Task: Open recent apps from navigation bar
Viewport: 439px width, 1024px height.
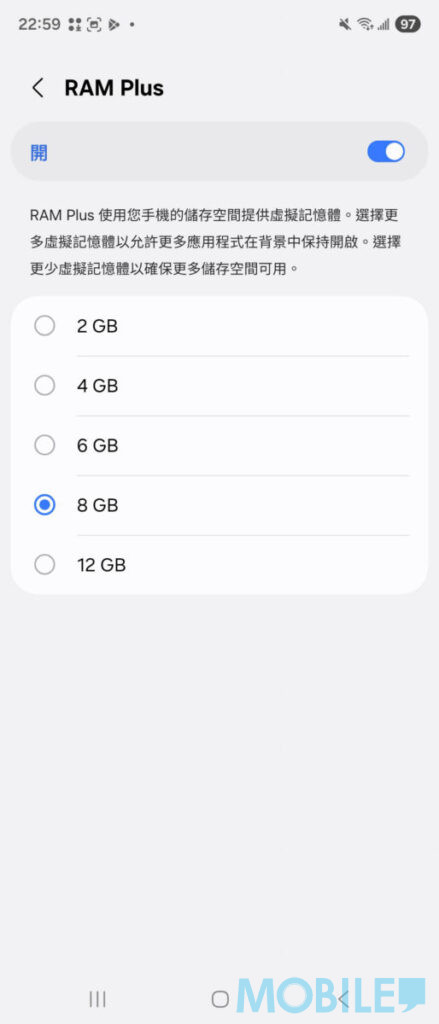Action: 97,999
